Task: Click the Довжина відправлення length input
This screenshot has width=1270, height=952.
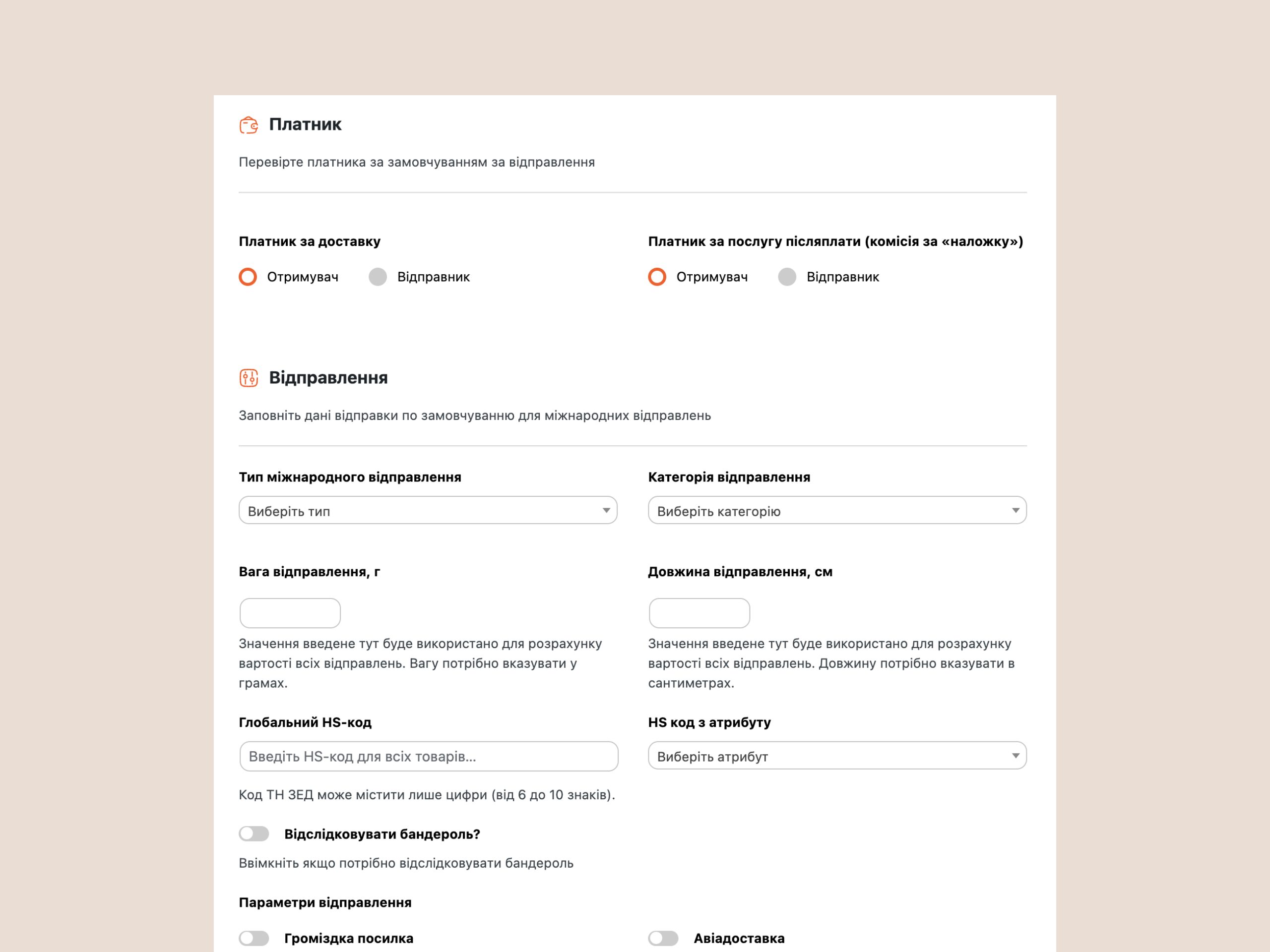Action: tap(699, 613)
